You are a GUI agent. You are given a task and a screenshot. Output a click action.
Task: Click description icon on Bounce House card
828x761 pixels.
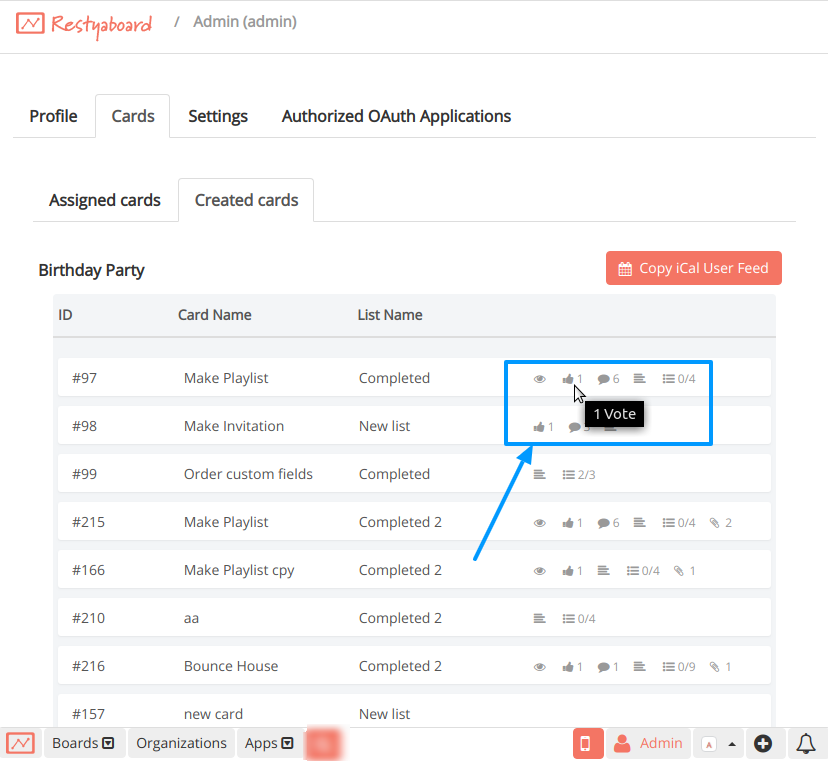click(639, 666)
